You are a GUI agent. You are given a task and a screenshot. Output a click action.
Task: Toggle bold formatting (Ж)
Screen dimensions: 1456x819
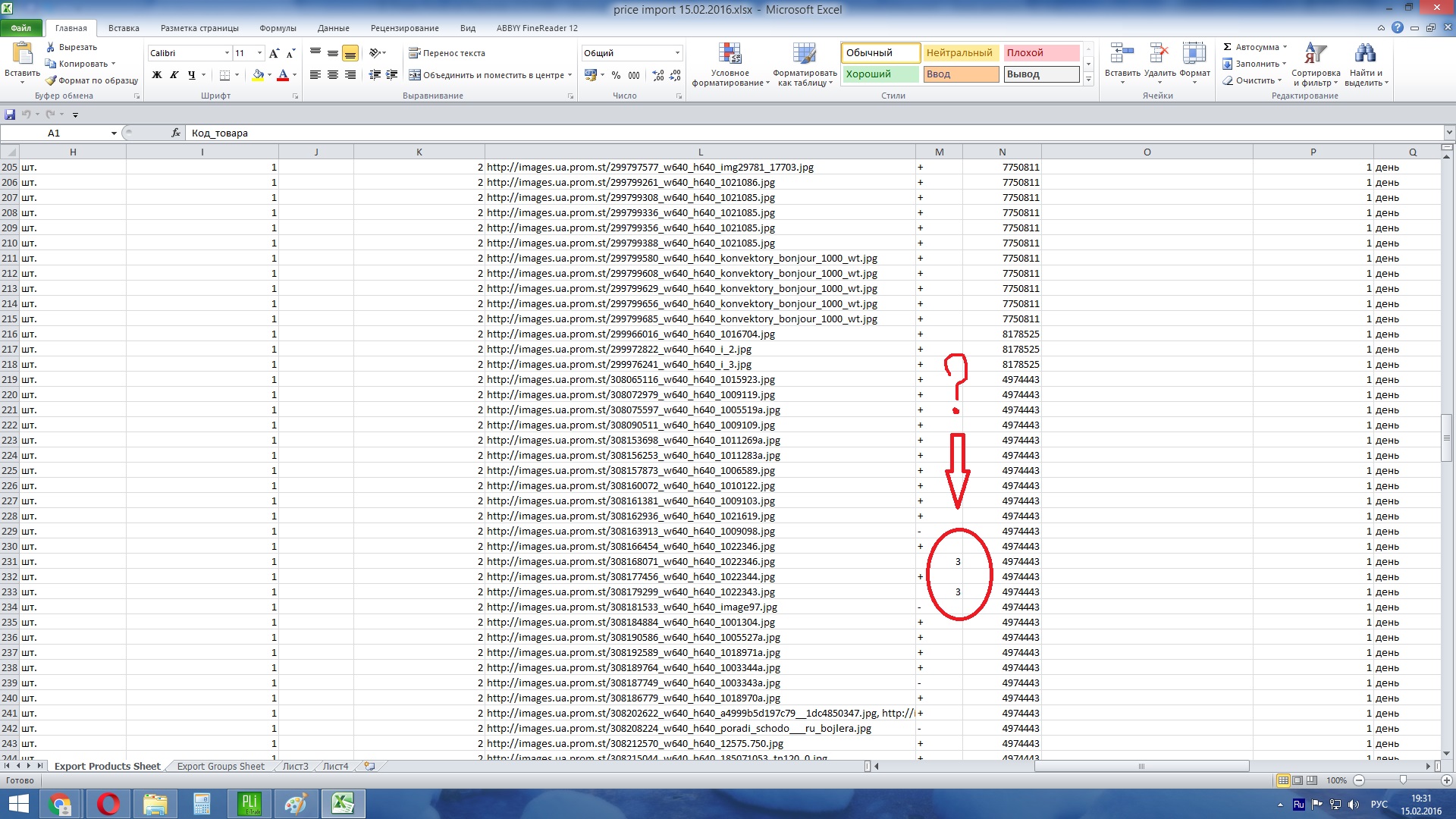[x=157, y=75]
